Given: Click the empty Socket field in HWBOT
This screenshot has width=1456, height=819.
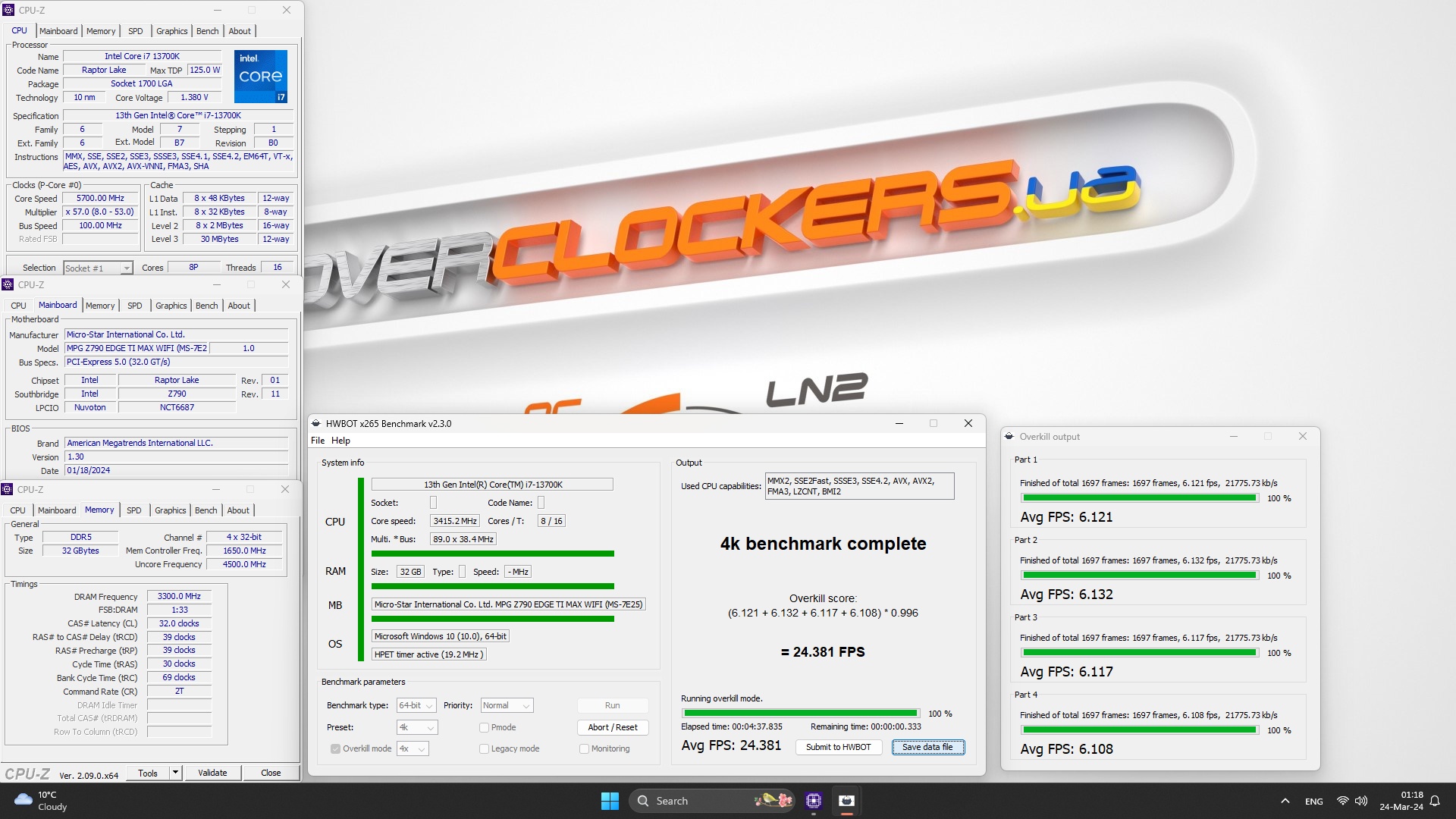Looking at the screenshot, I should pyautogui.click(x=433, y=503).
